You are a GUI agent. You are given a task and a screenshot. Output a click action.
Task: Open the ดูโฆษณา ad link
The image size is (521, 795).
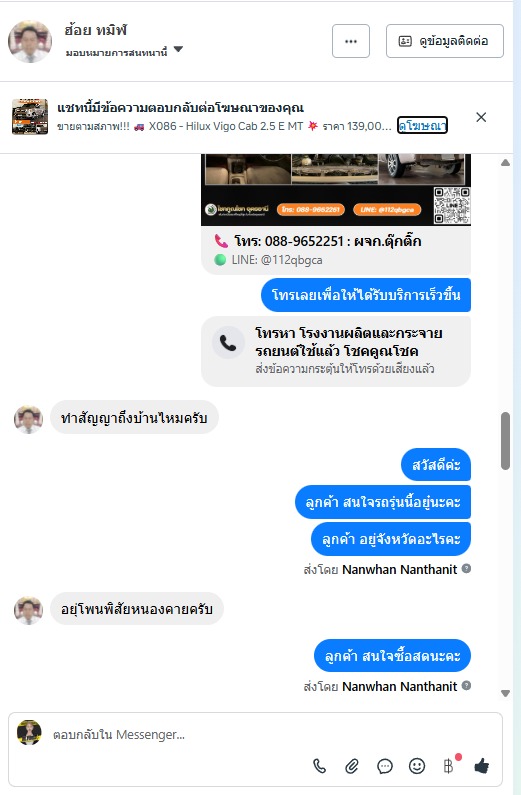[x=422, y=125]
